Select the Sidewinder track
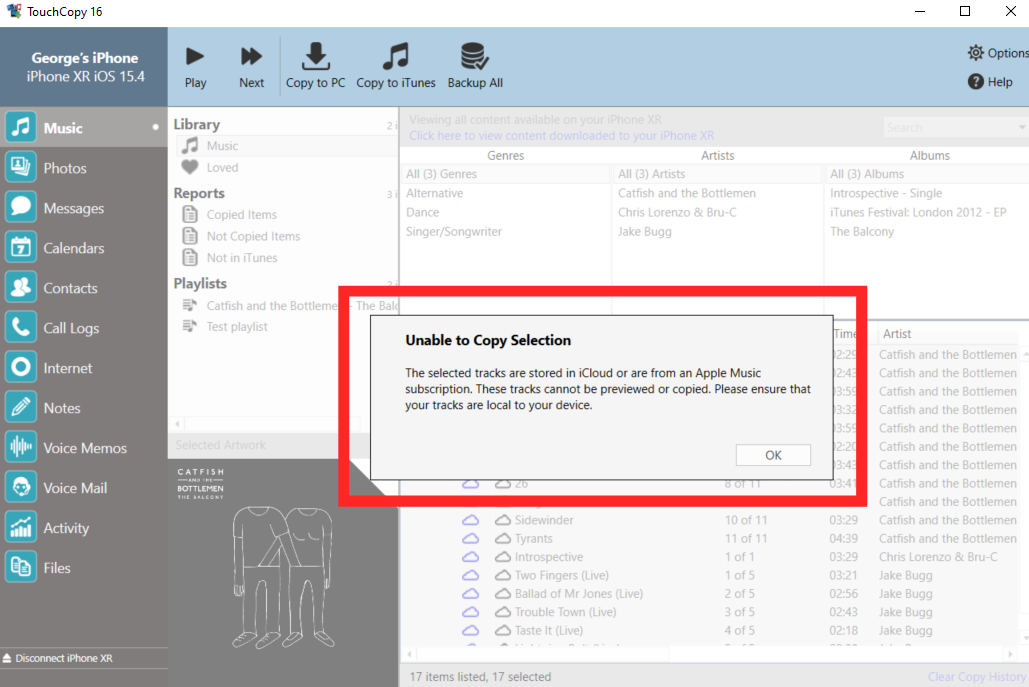Image resolution: width=1029 pixels, height=687 pixels. click(544, 520)
